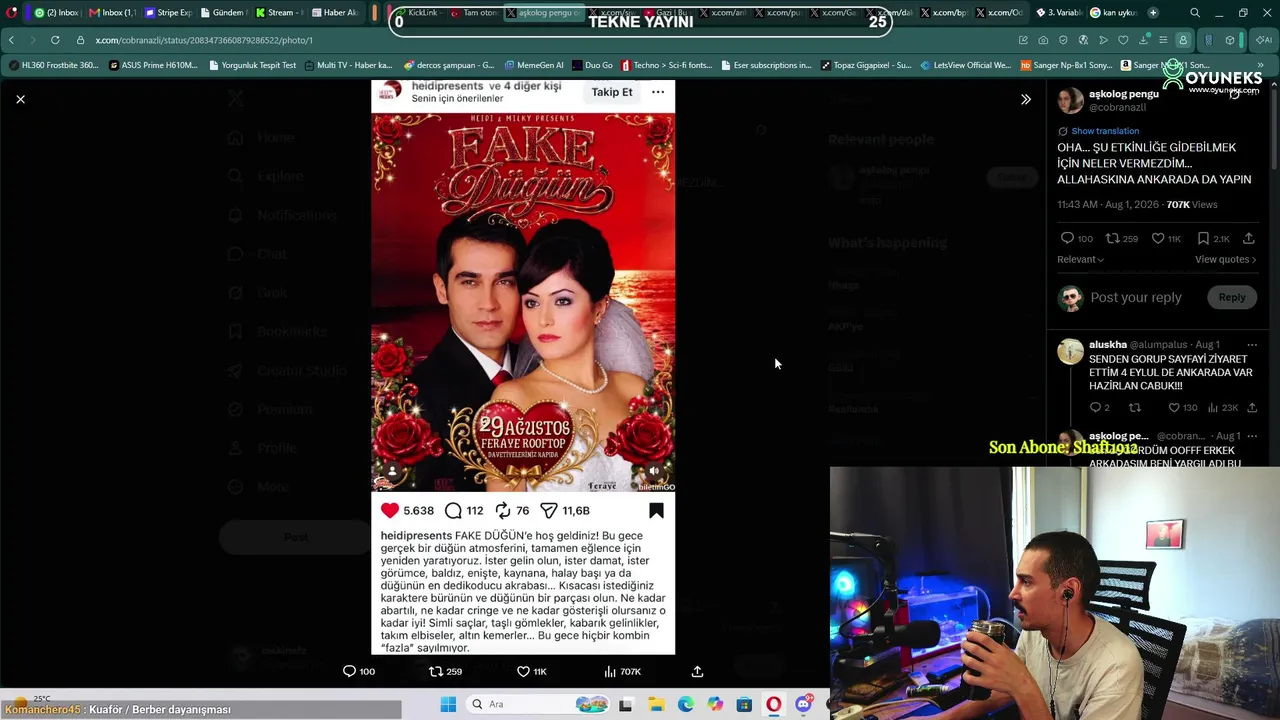Open a new browser tab with plus
This screenshot has width=1280, height=720.
pos(1153,13)
